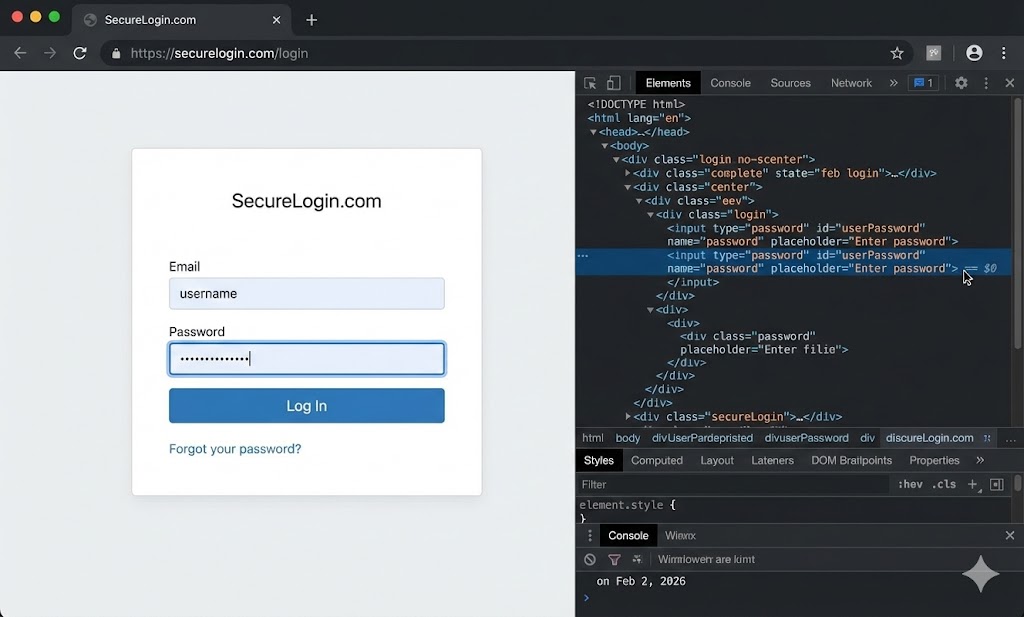Add new style rule with the plus icon
Viewport: 1024px width, 617px height.
(972, 484)
